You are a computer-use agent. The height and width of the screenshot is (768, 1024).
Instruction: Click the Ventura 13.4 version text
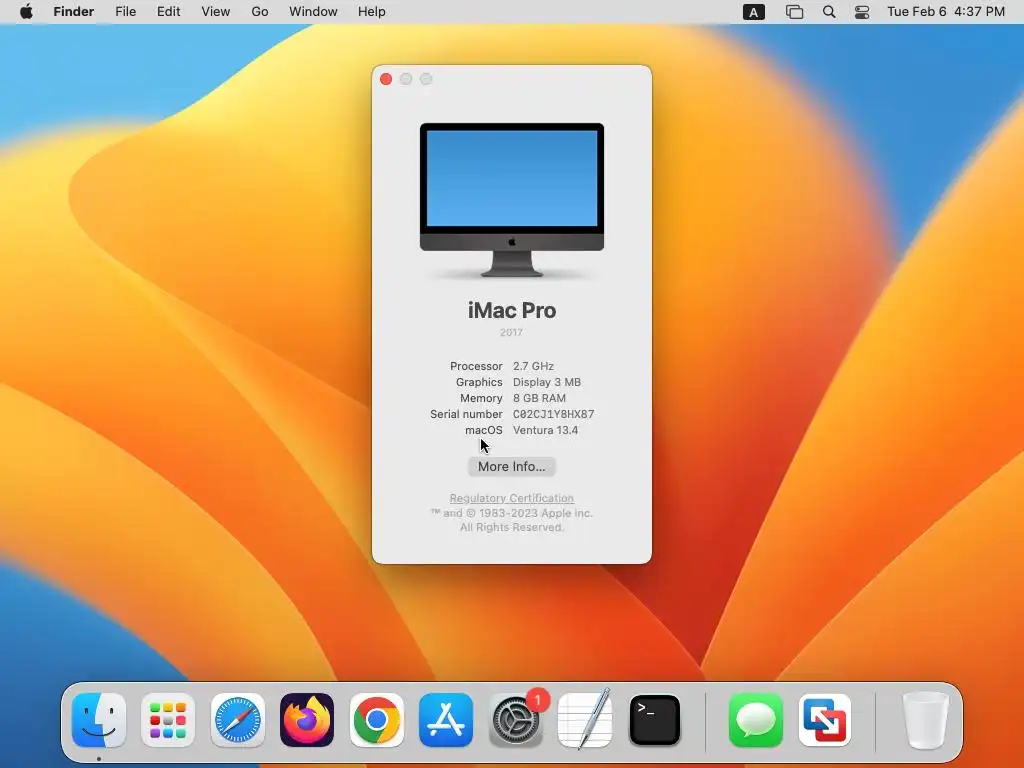[545, 430]
